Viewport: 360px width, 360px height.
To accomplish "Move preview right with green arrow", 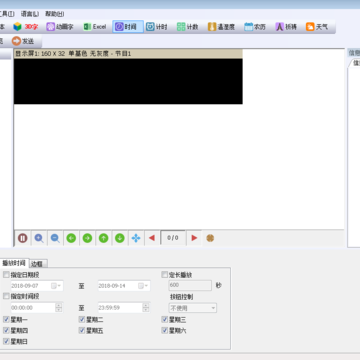I will pos(87,238).
